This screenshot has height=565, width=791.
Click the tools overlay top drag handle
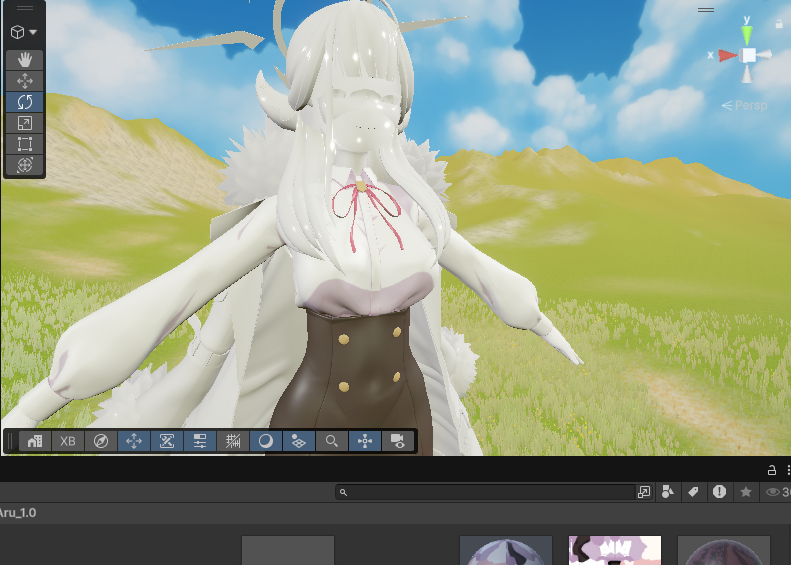[25, 8]
